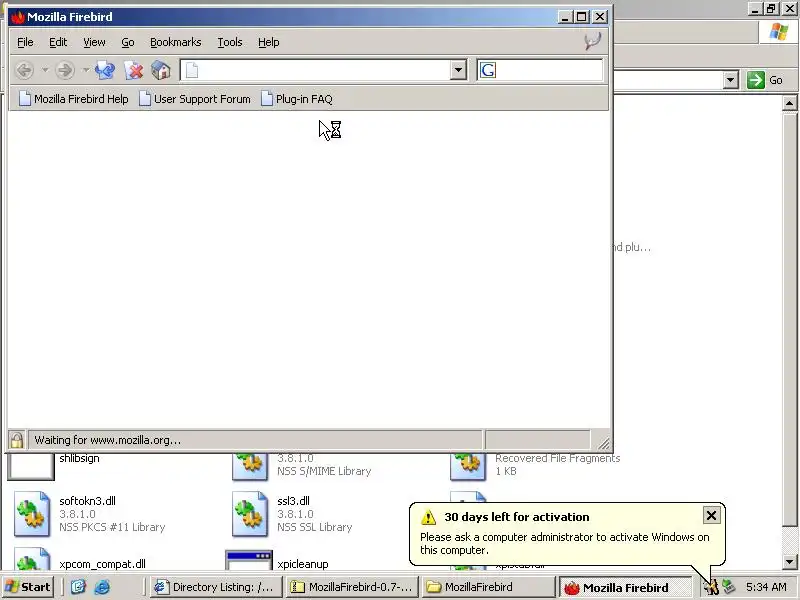The height and width of the screenshot is (600, 800).
Task: Click Go button in background Explorer window
Action: point(764,80)
